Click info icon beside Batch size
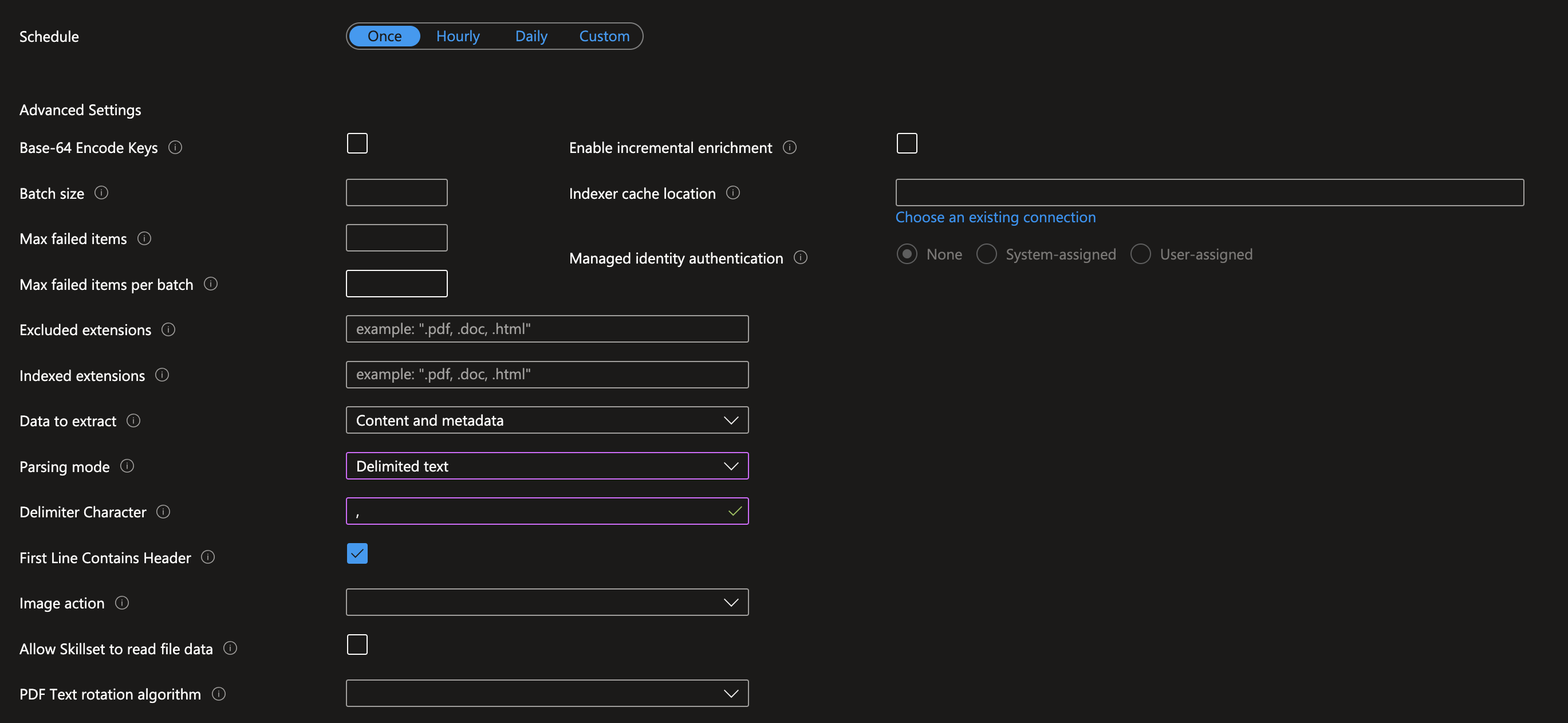The image size is (1568, 723). click(x=102, y=193)
